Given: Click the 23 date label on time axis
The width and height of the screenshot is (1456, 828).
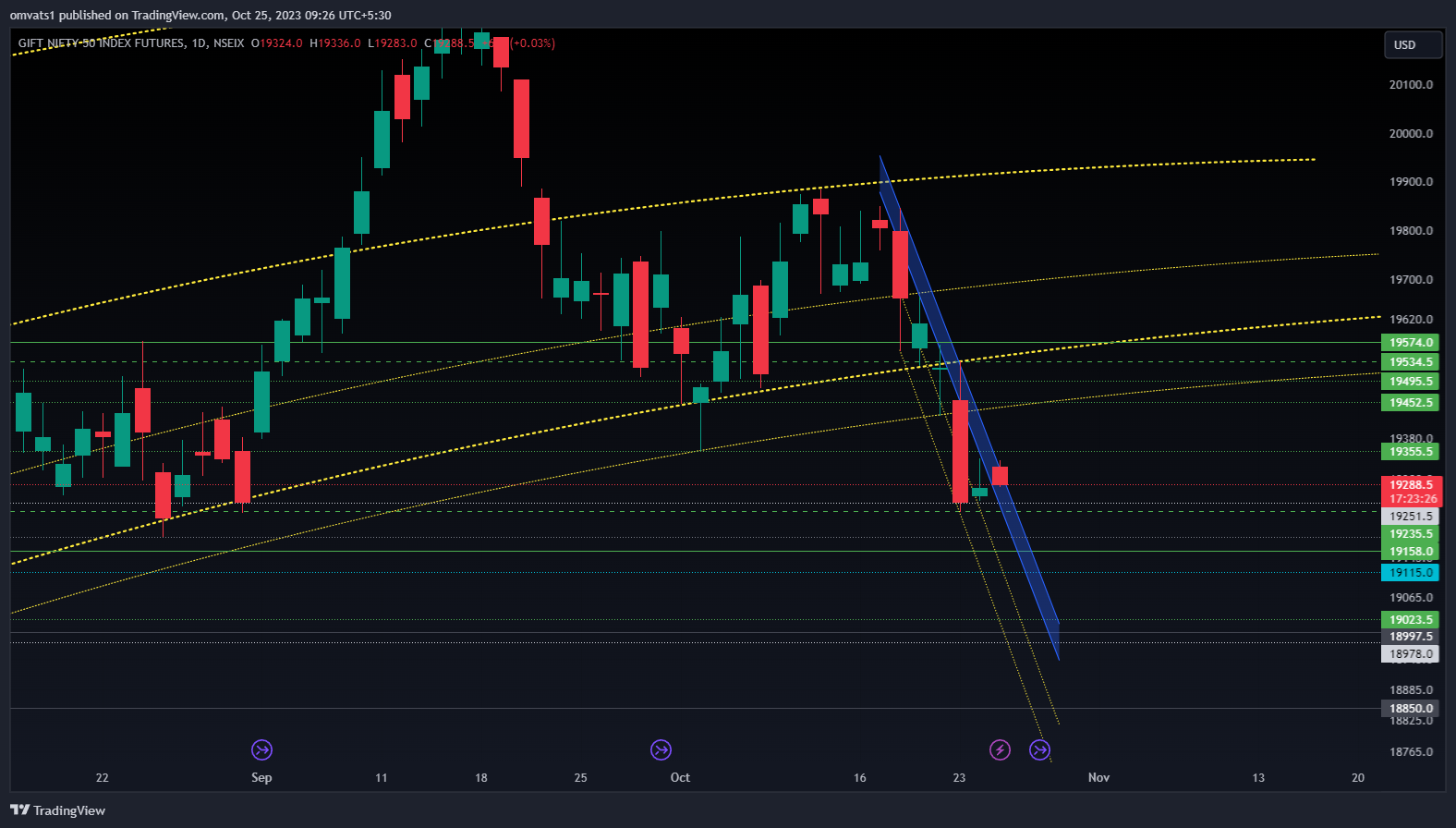Looking at the screenshot, I should 959,778.
